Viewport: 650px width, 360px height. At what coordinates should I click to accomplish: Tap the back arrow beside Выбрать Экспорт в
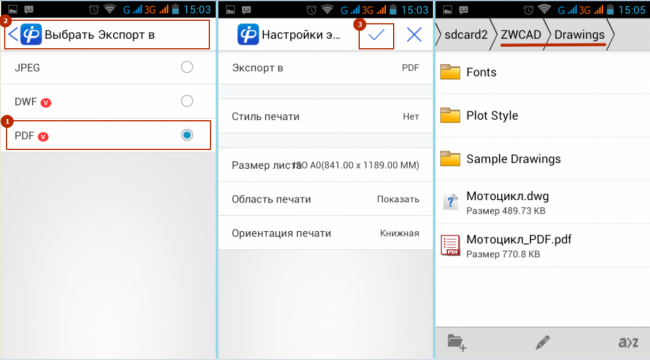click(x=13, y=34)
